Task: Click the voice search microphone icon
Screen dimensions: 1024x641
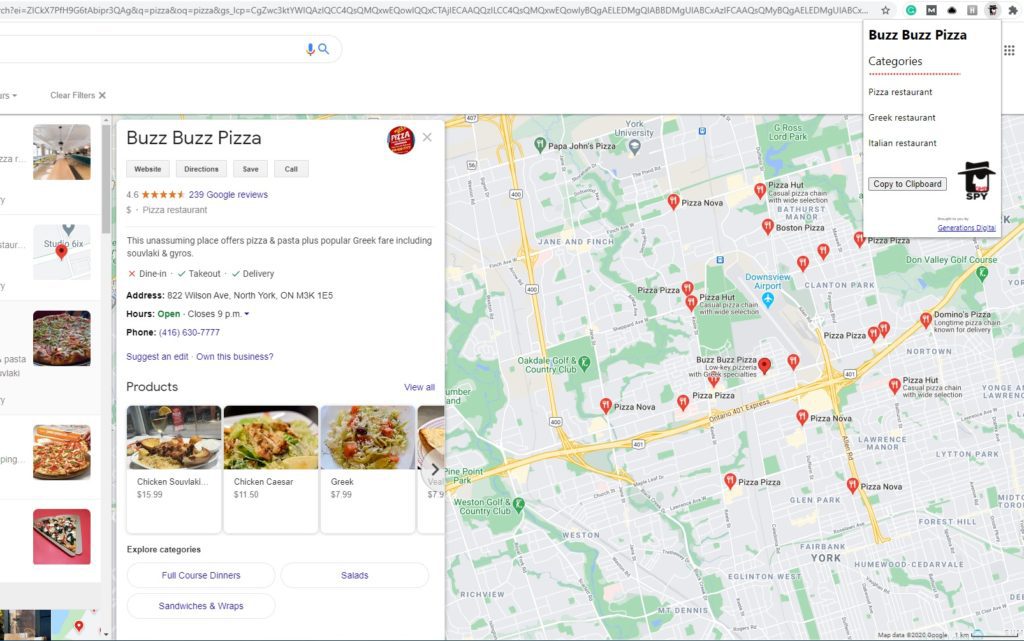Action: [310, 49]
